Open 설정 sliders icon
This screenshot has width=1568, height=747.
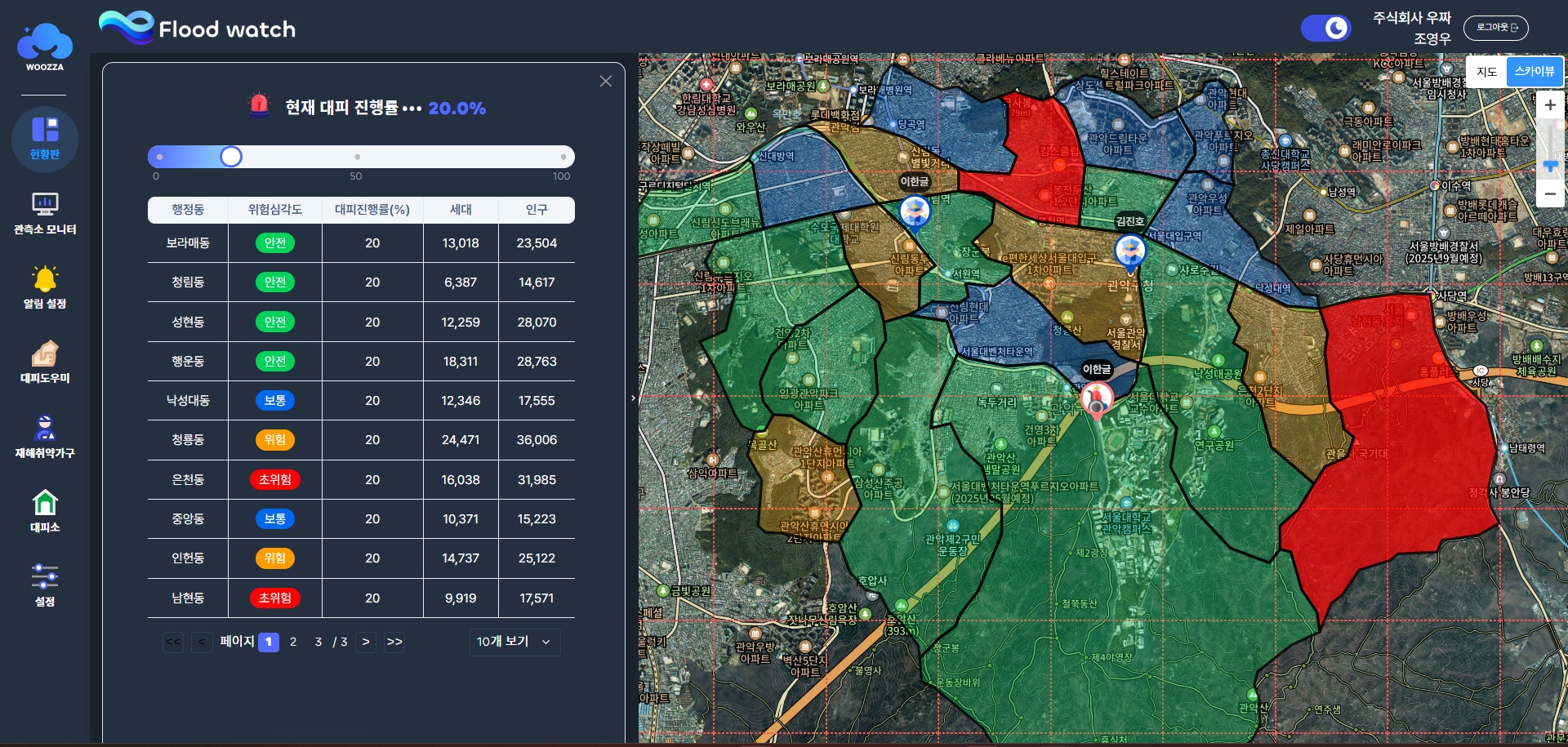click(x=45, y=585)
